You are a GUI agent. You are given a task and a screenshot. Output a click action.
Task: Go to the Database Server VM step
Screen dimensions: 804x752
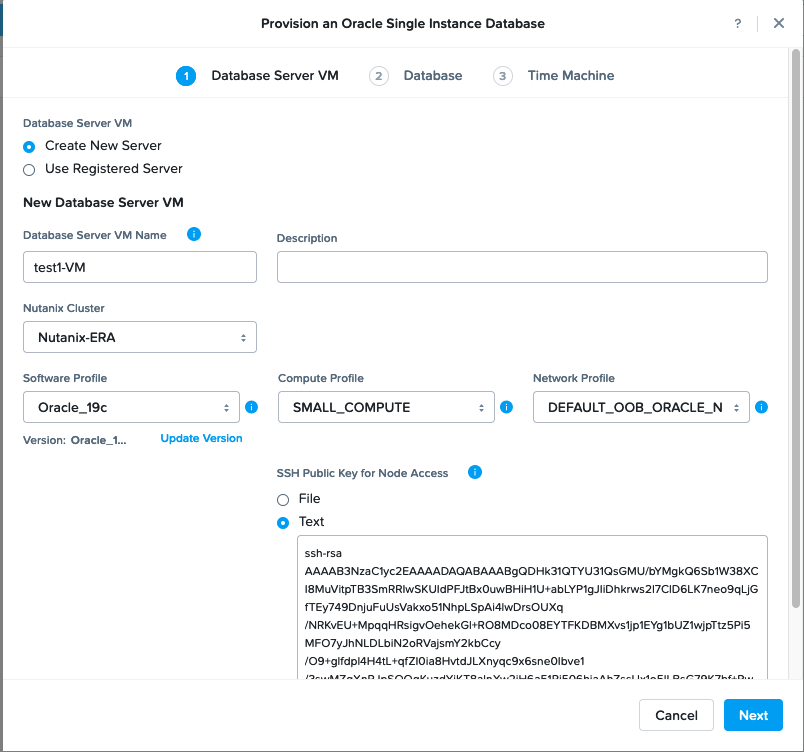[x=275, y=76]
